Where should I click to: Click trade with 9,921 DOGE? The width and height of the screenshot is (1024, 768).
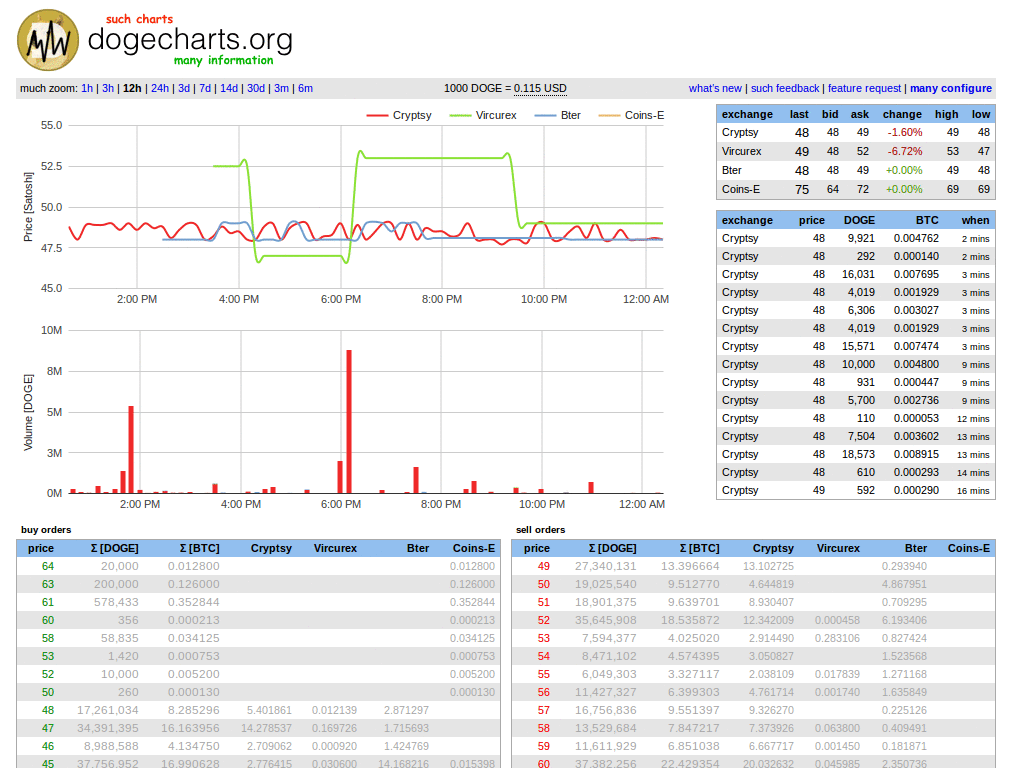click(856, 239)
